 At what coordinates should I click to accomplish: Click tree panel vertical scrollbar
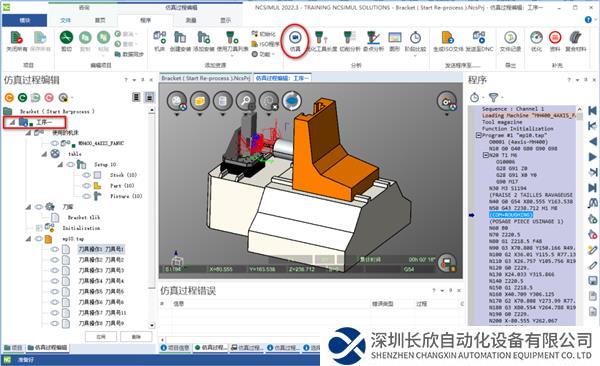152,217
